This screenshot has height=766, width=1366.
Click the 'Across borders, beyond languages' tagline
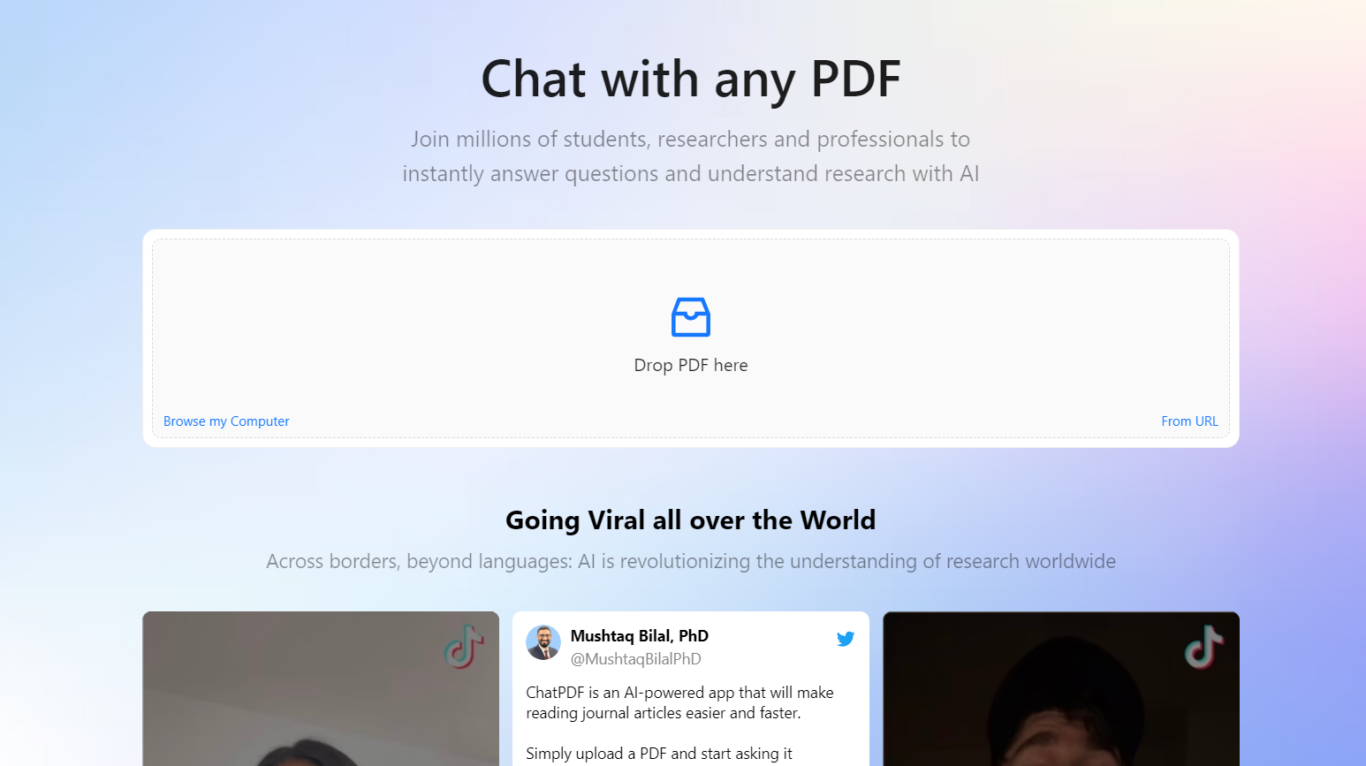[x=691, y=561]
